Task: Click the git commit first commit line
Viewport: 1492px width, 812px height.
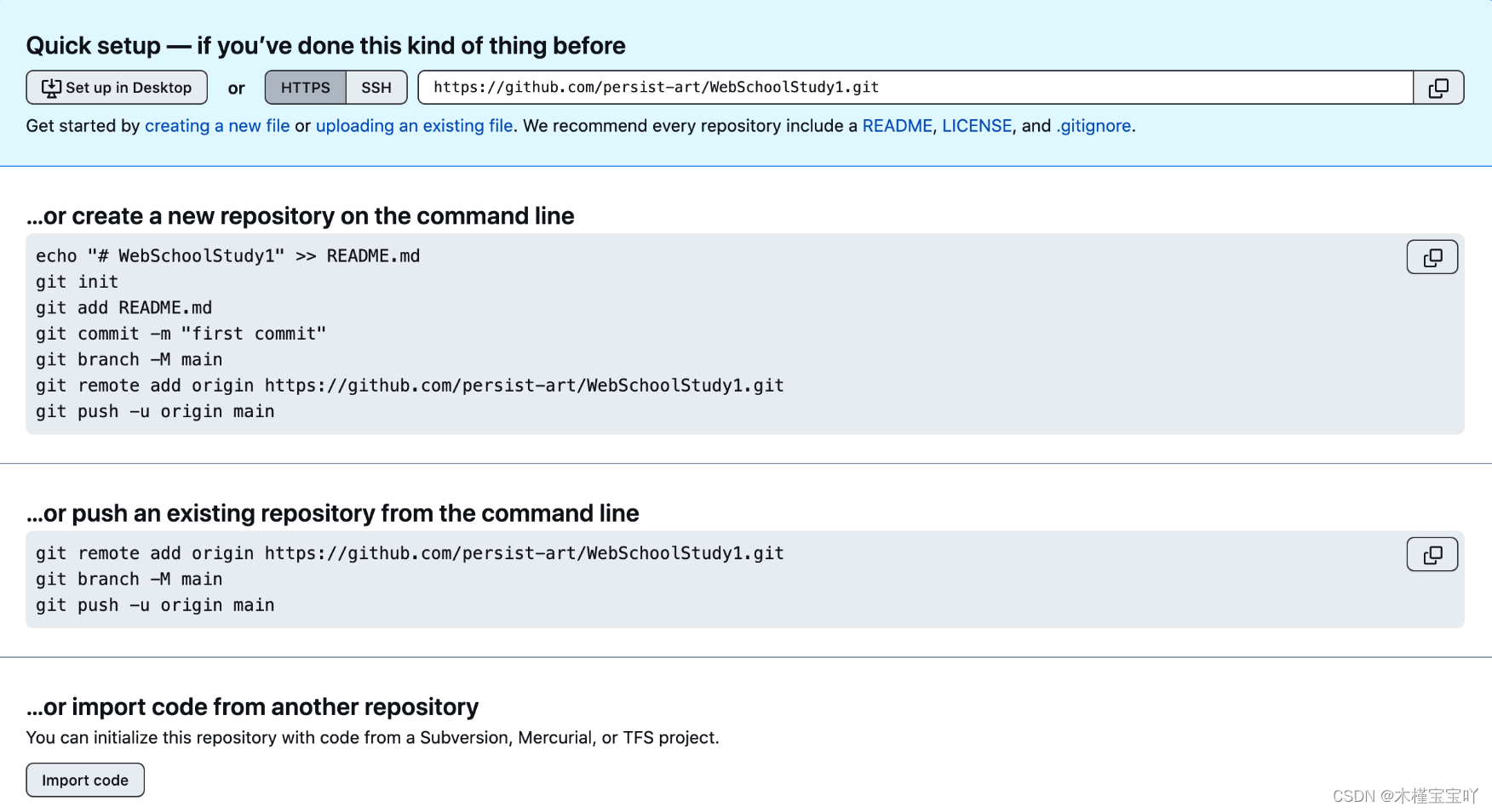Action: point(181,334)
